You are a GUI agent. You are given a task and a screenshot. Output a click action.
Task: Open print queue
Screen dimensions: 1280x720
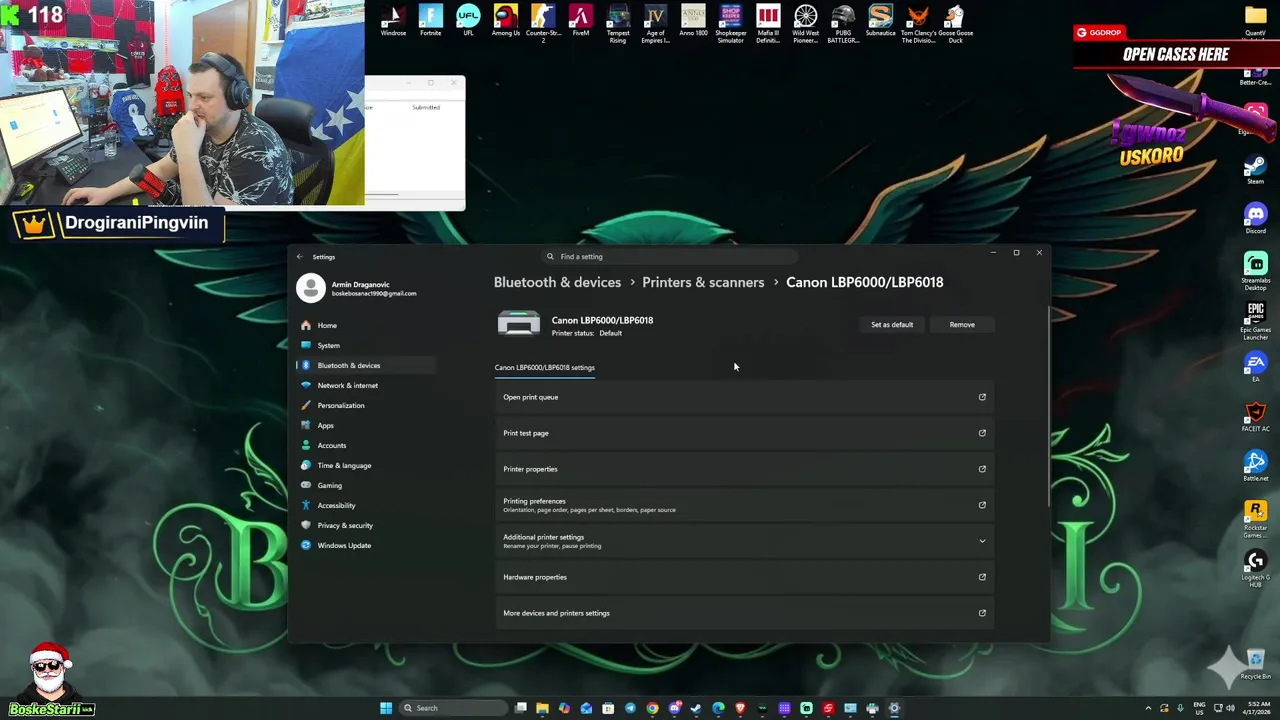click(744, 397)
